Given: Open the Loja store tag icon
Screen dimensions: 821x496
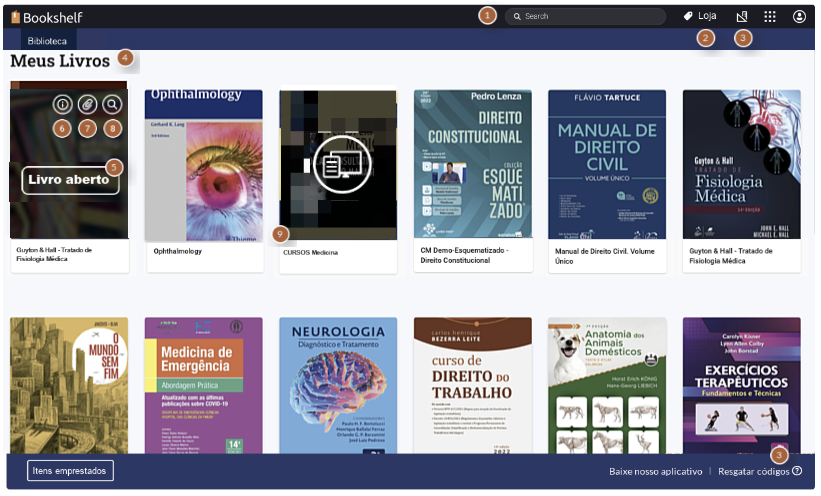Looking at the screenshot, I should click(x=688, y=16).
